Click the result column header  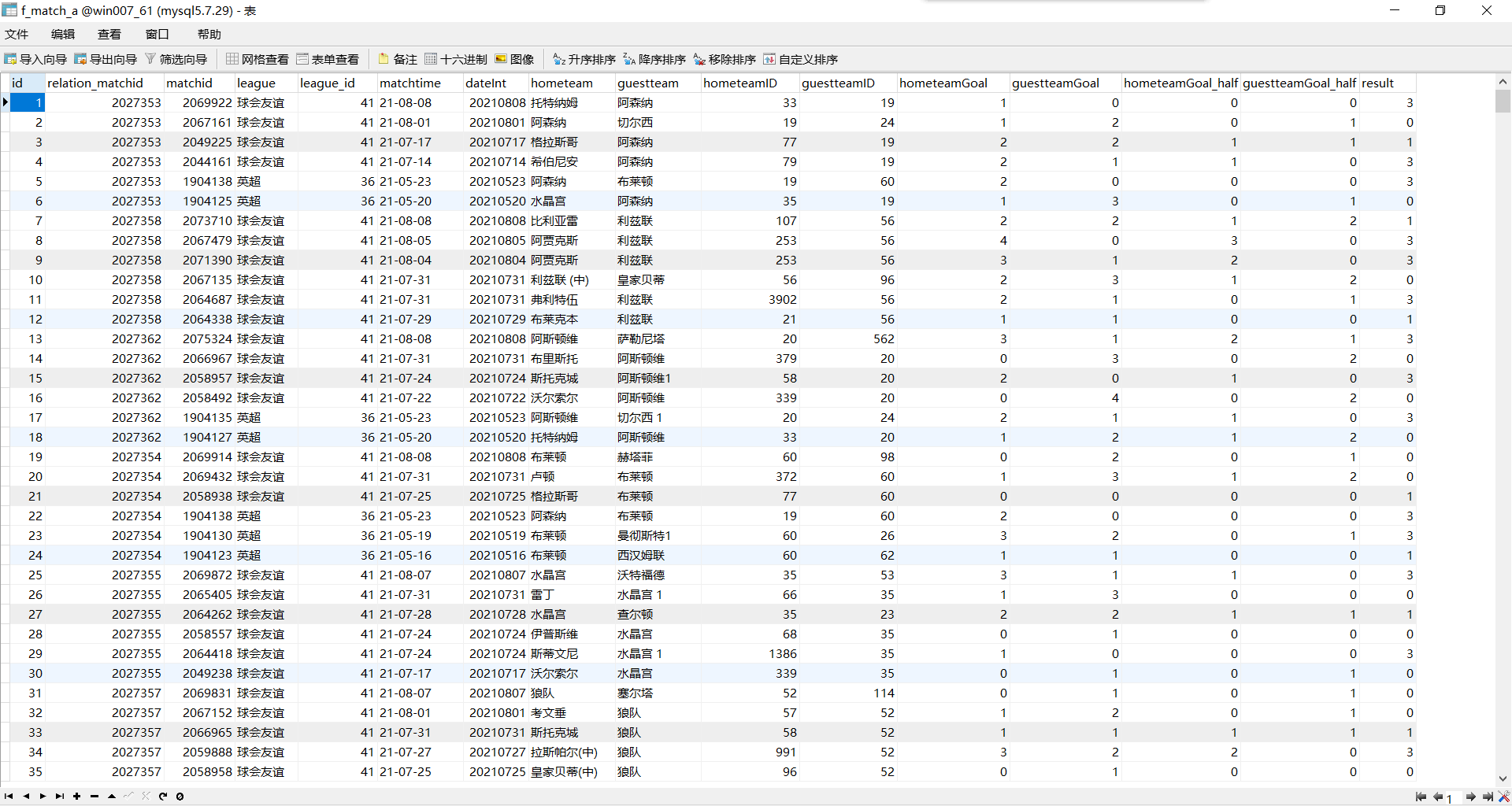pos(1388,83)
